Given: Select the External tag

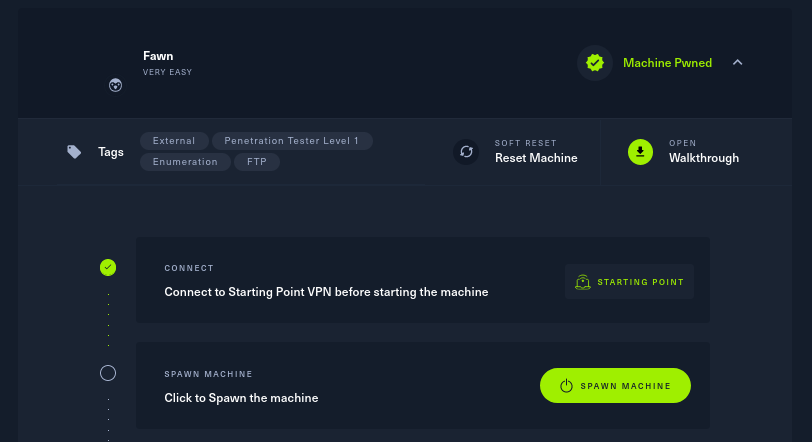Looking at the screenshot, I should tap(174, 141).
